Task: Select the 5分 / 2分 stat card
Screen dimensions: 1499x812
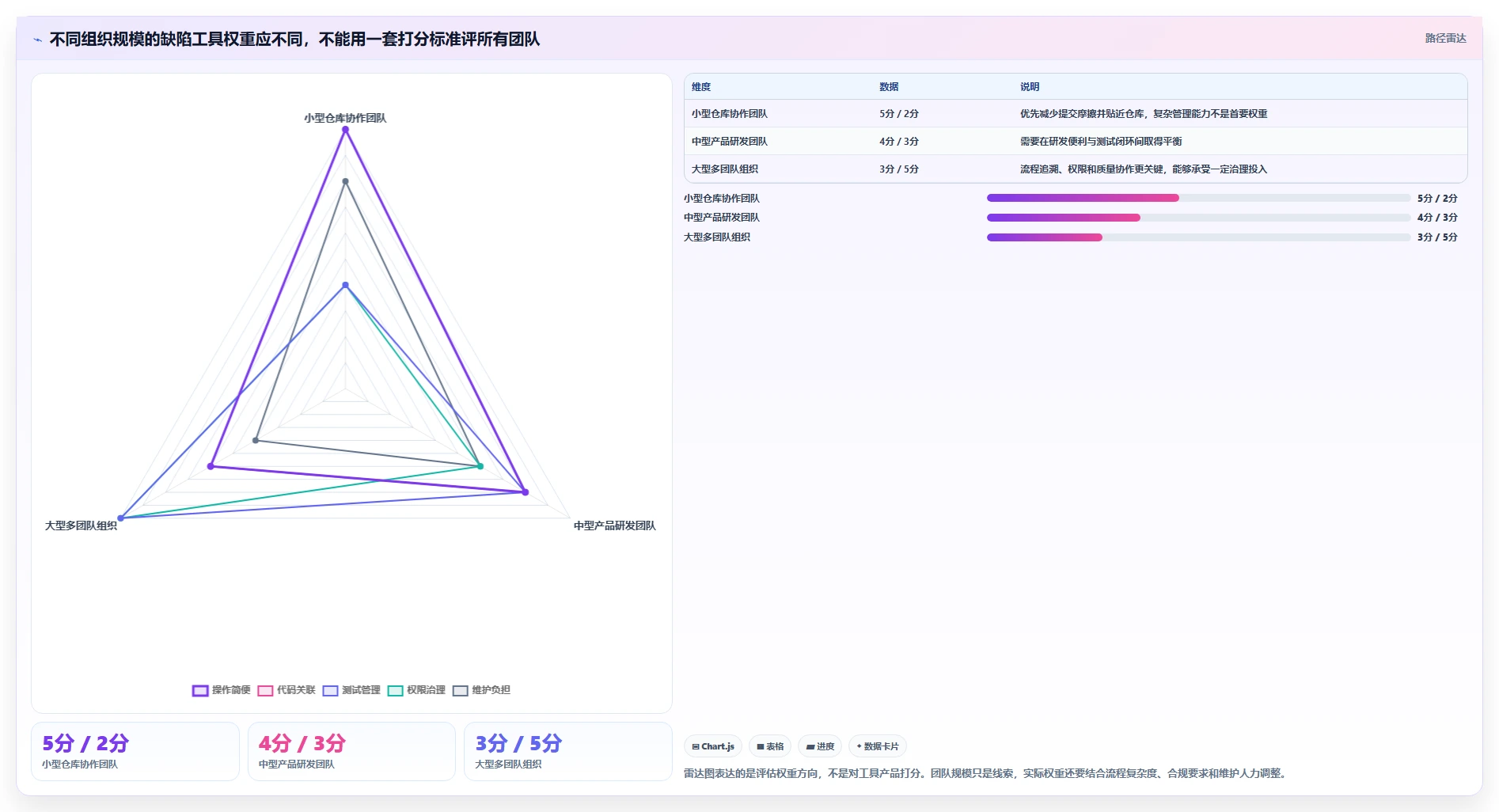Action: tap(135, 751)
